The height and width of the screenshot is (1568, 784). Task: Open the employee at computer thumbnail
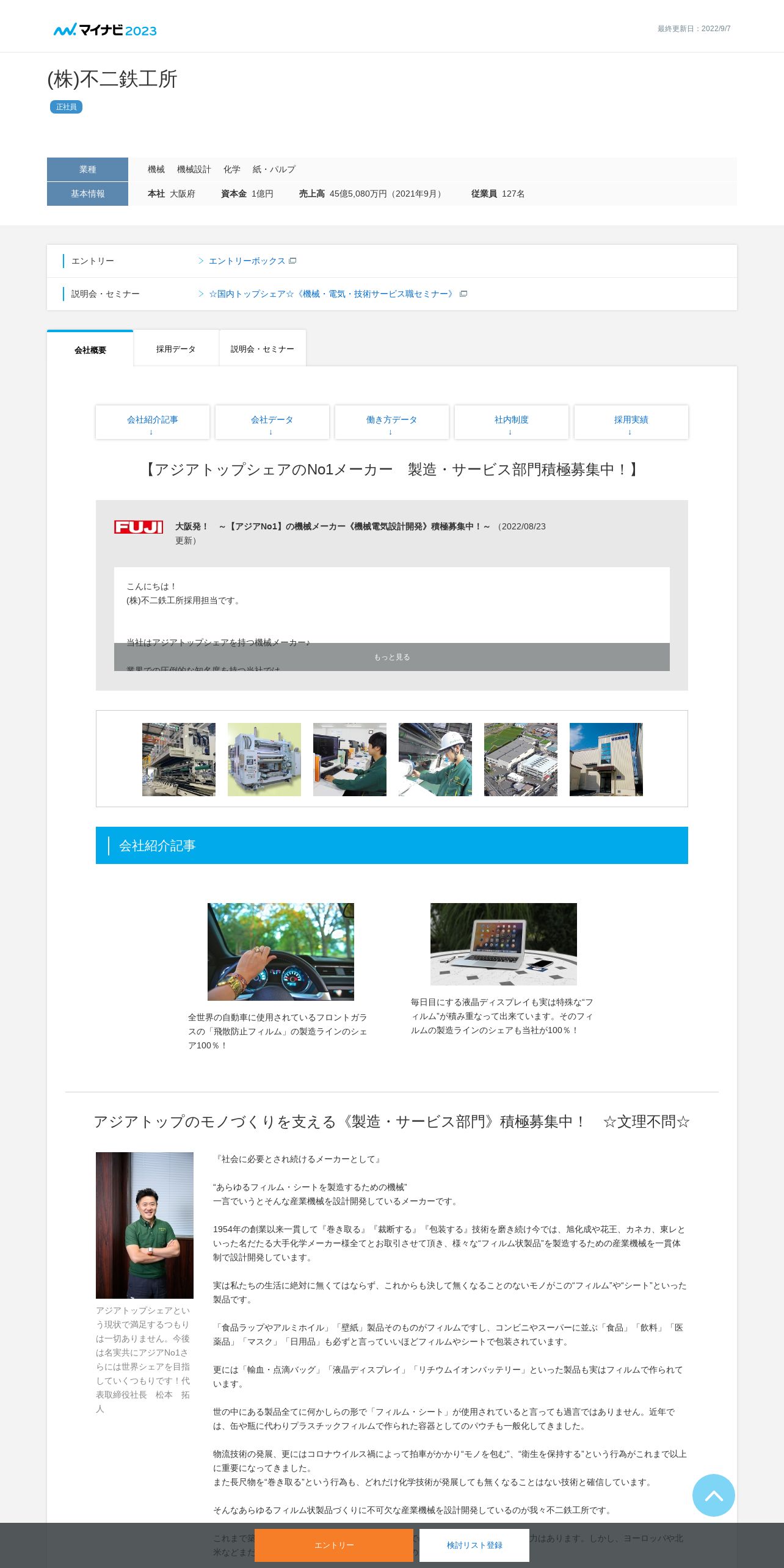click(350, 760)
